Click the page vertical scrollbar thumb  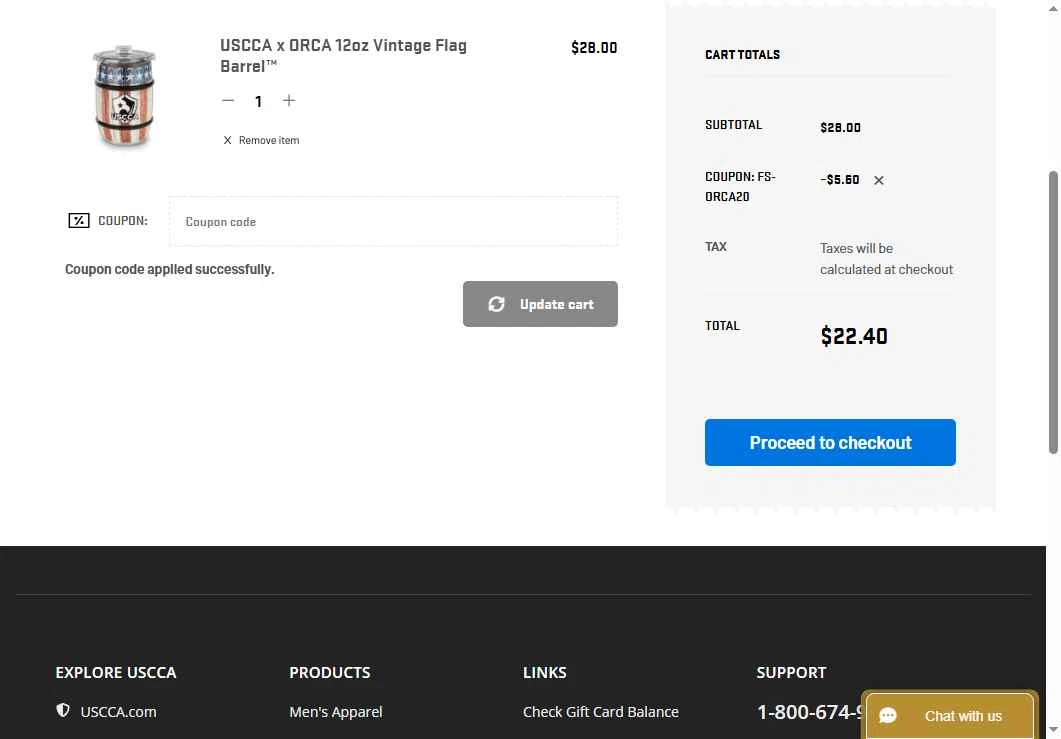[x=1053, y=312]
